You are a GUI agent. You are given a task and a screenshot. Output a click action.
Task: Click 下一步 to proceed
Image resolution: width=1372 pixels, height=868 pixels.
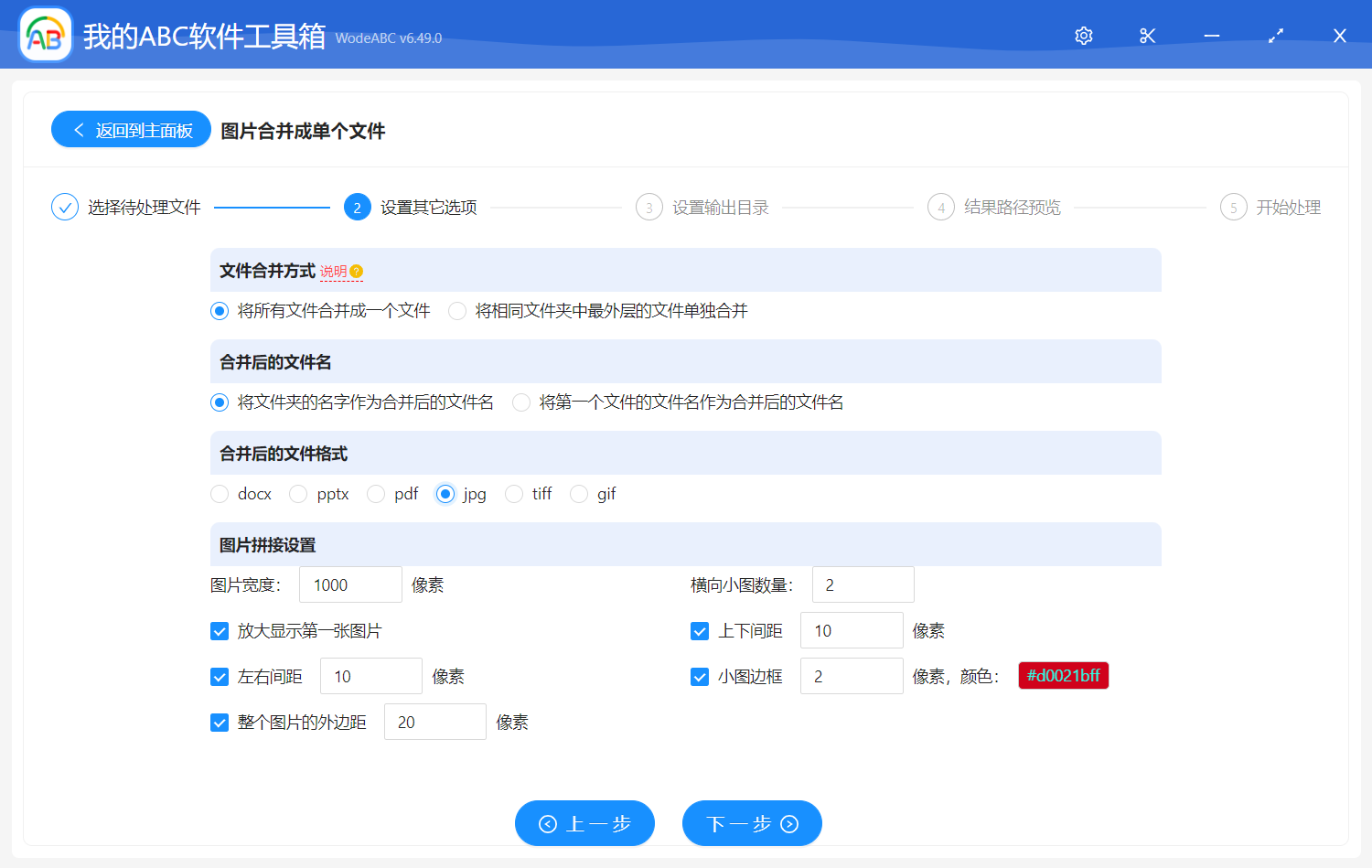coord(752,824)
